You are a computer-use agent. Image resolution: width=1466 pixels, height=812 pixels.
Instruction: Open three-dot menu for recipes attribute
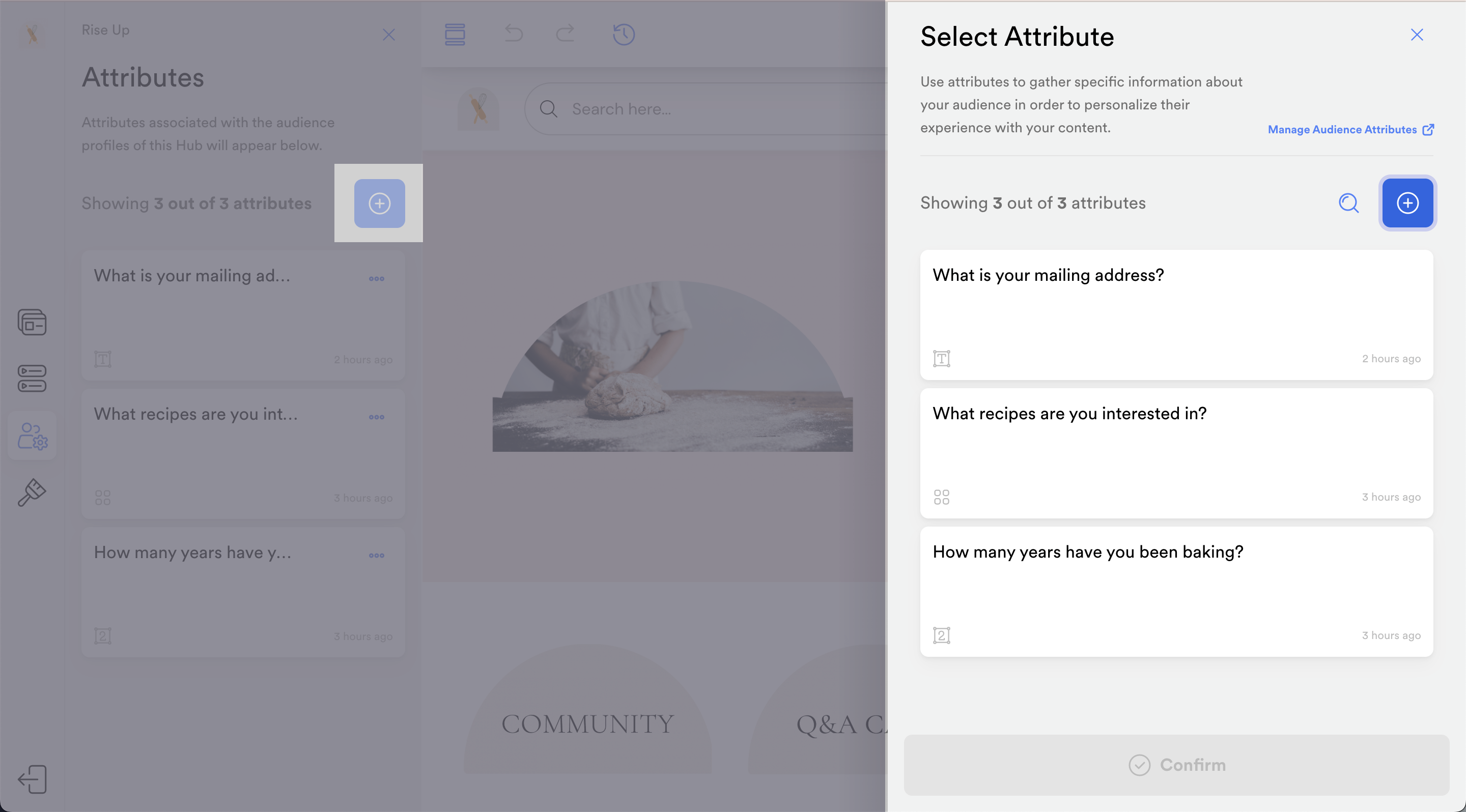(x=376, y=417)
